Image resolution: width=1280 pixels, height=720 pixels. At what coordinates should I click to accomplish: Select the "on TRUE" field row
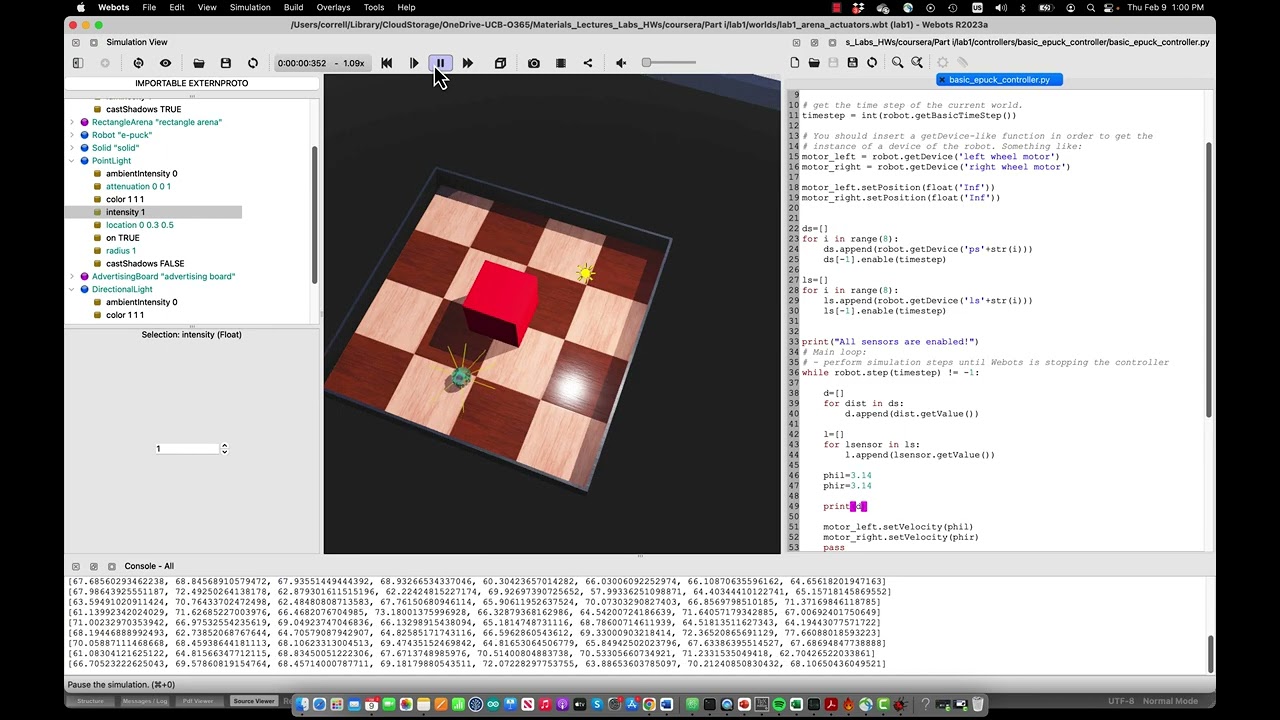122,238
